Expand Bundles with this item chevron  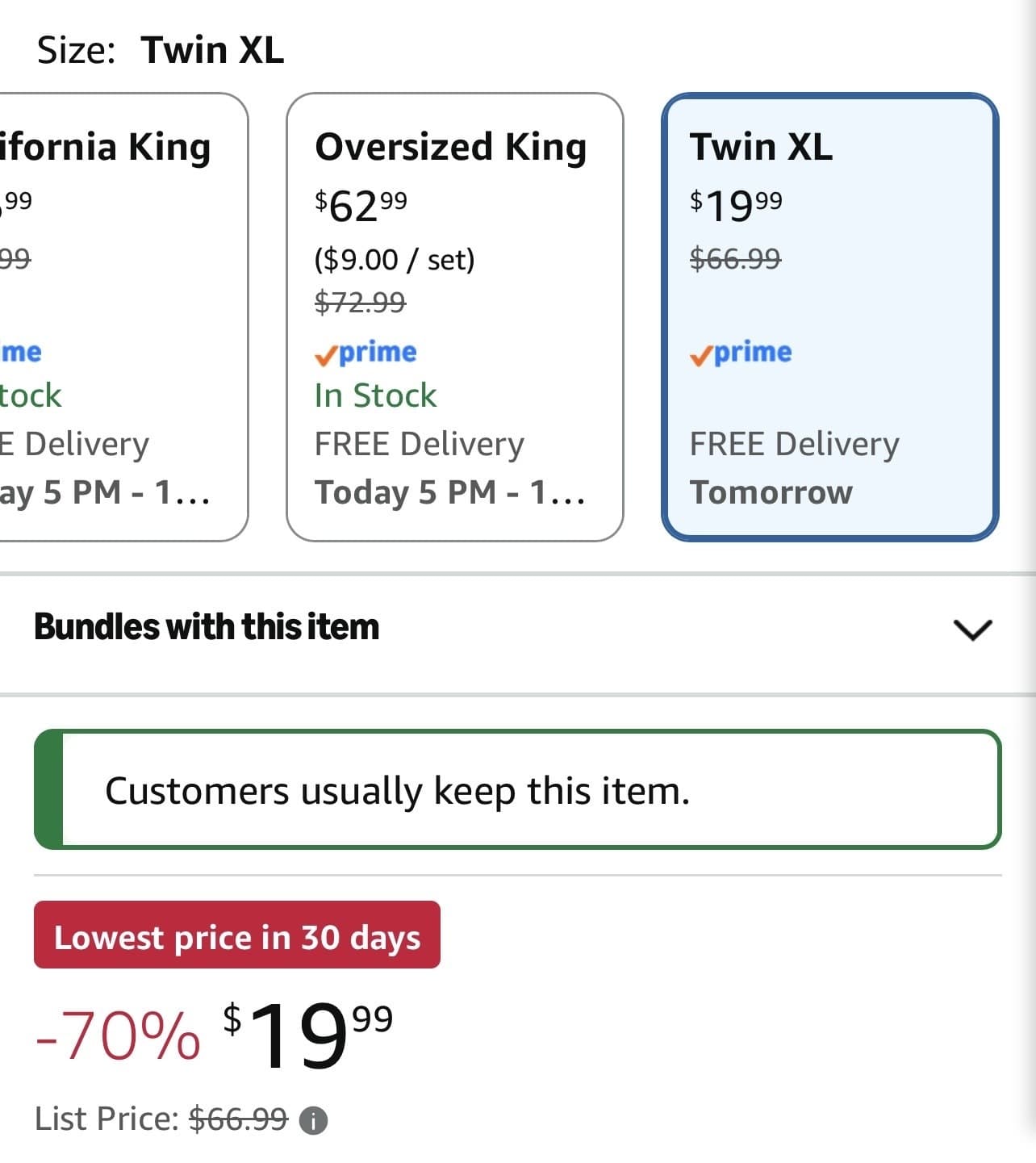pos(972,629)
